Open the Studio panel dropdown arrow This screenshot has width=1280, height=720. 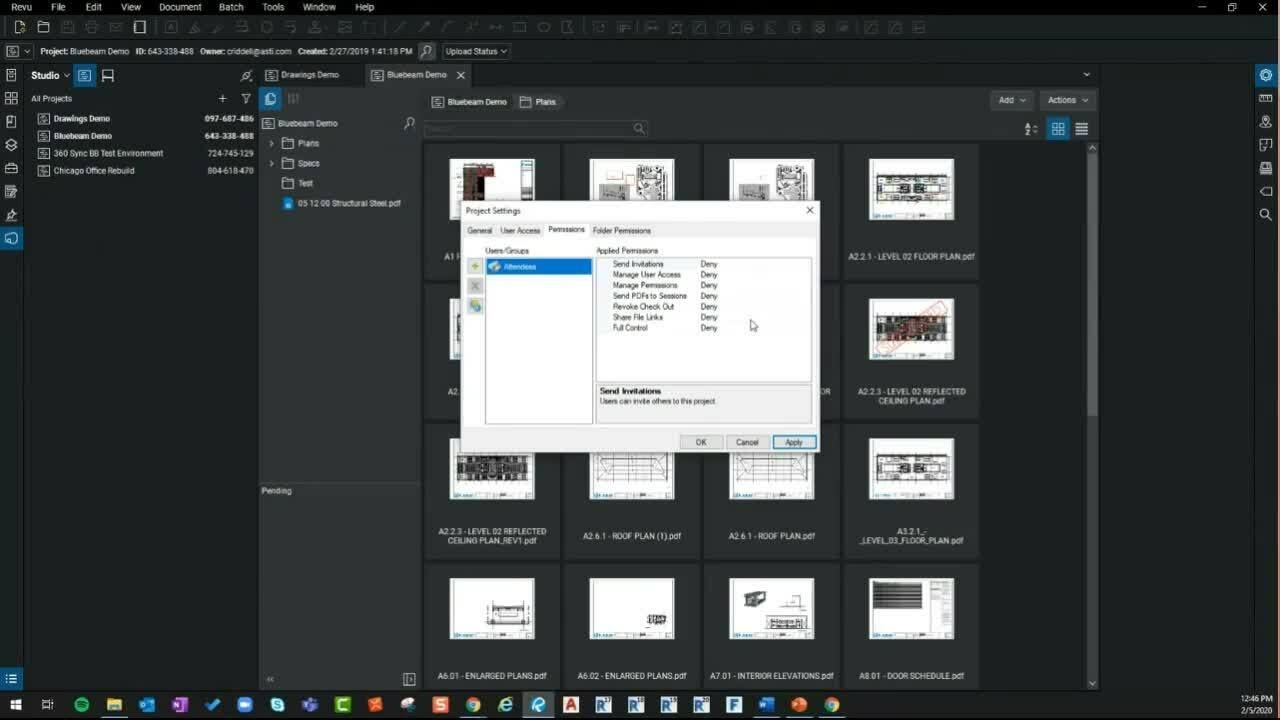[x=66, y=75]
